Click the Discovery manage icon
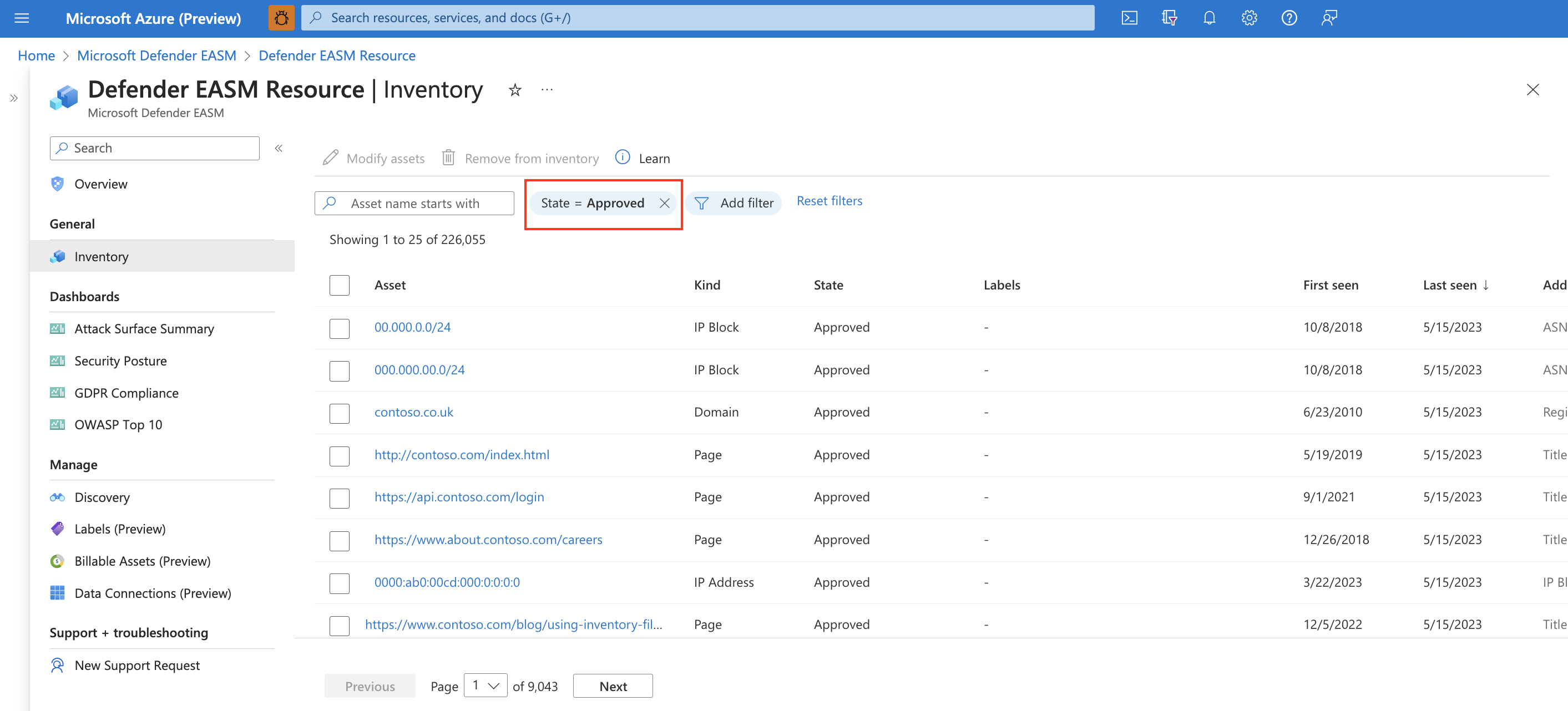Image resolution: width=1568 pixels, height=711 pixels. coord(56,496)
